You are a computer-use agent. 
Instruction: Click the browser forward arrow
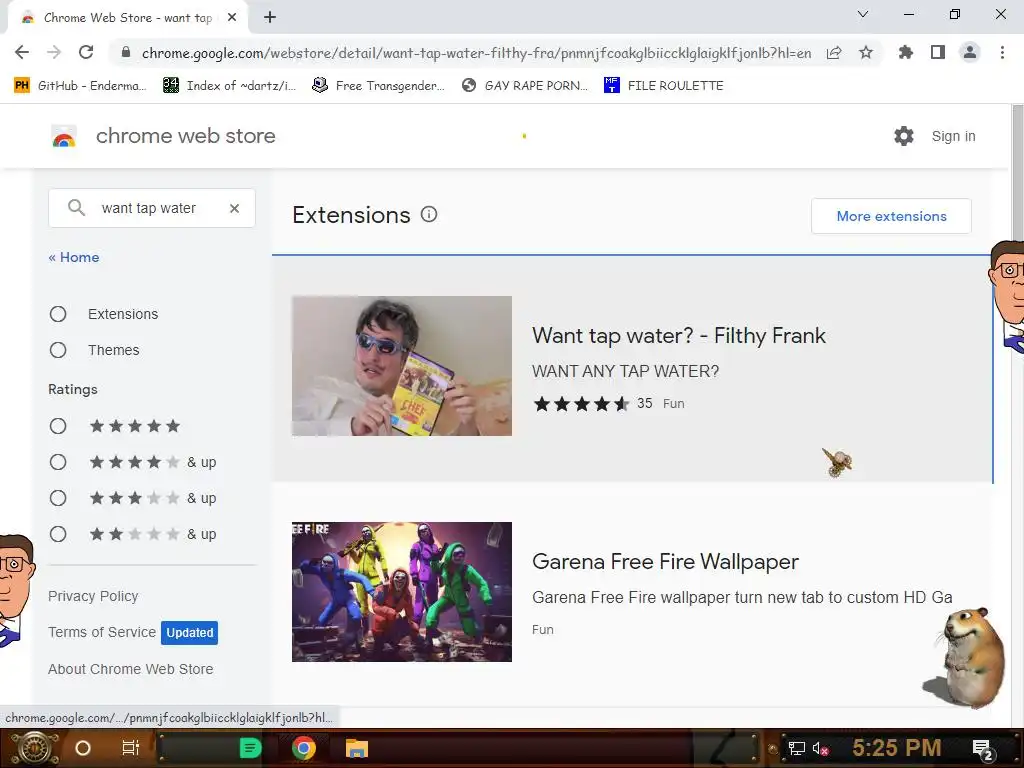pos(54,52)
